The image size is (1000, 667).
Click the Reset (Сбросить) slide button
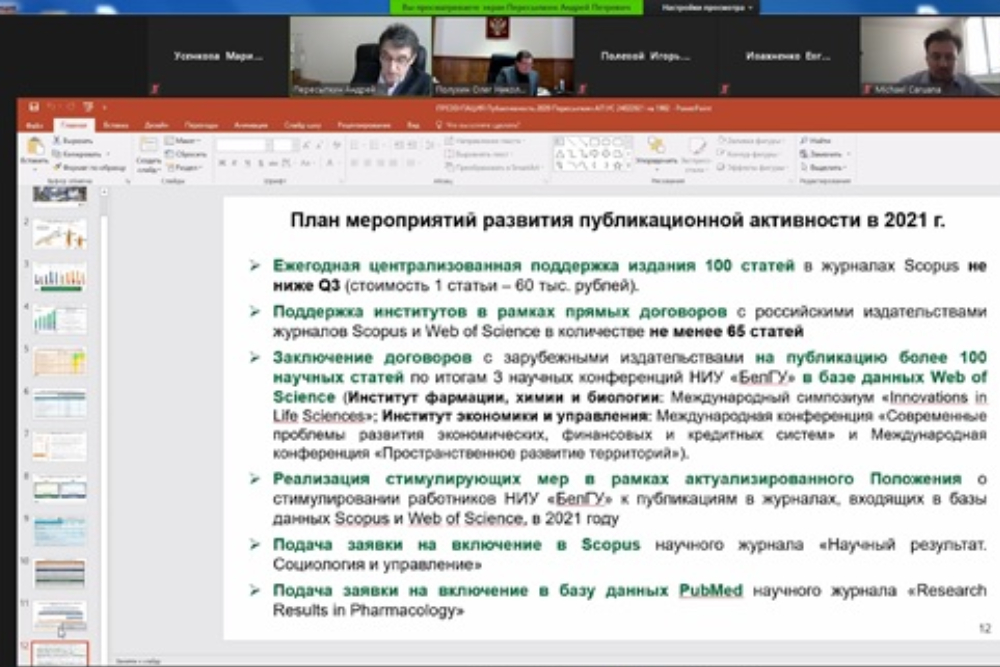point(188,155)
